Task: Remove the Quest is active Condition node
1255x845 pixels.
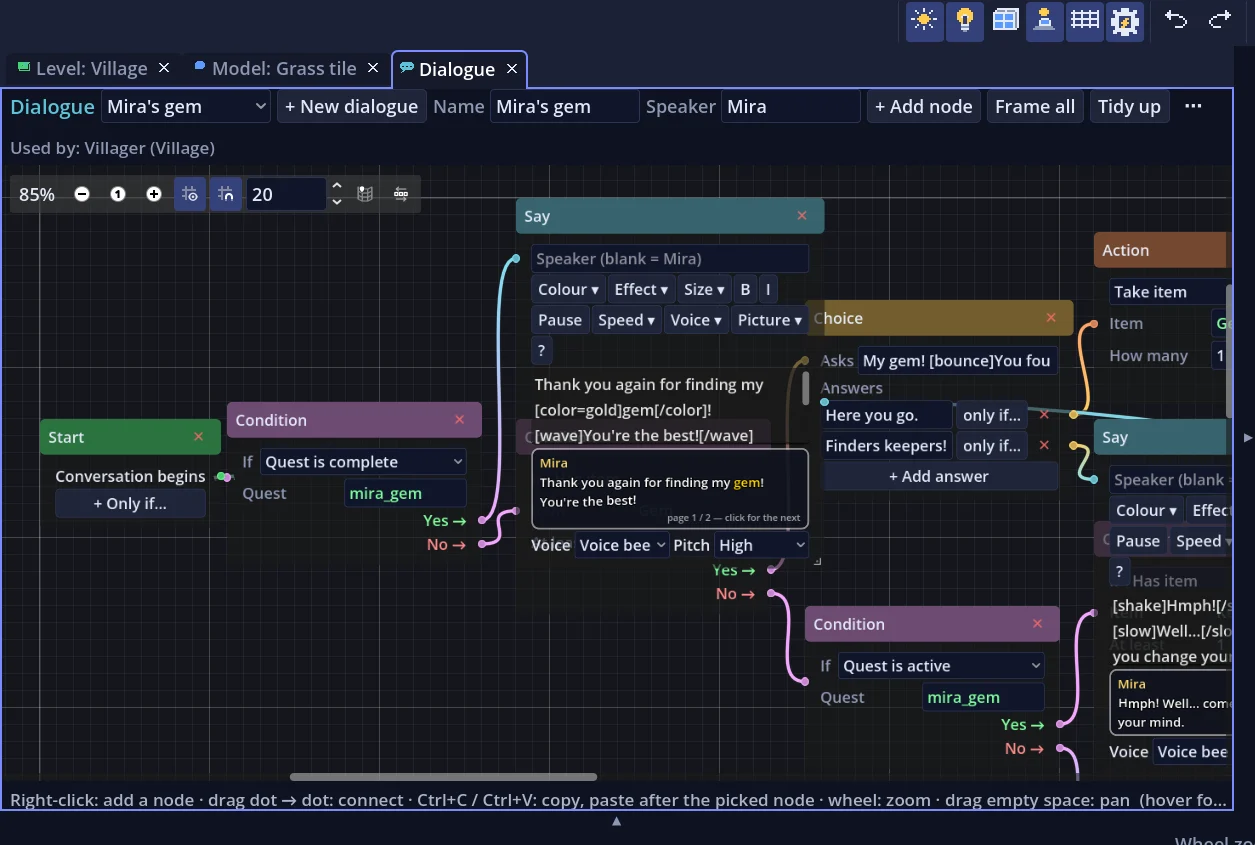Action: (x=1038, y=624)
